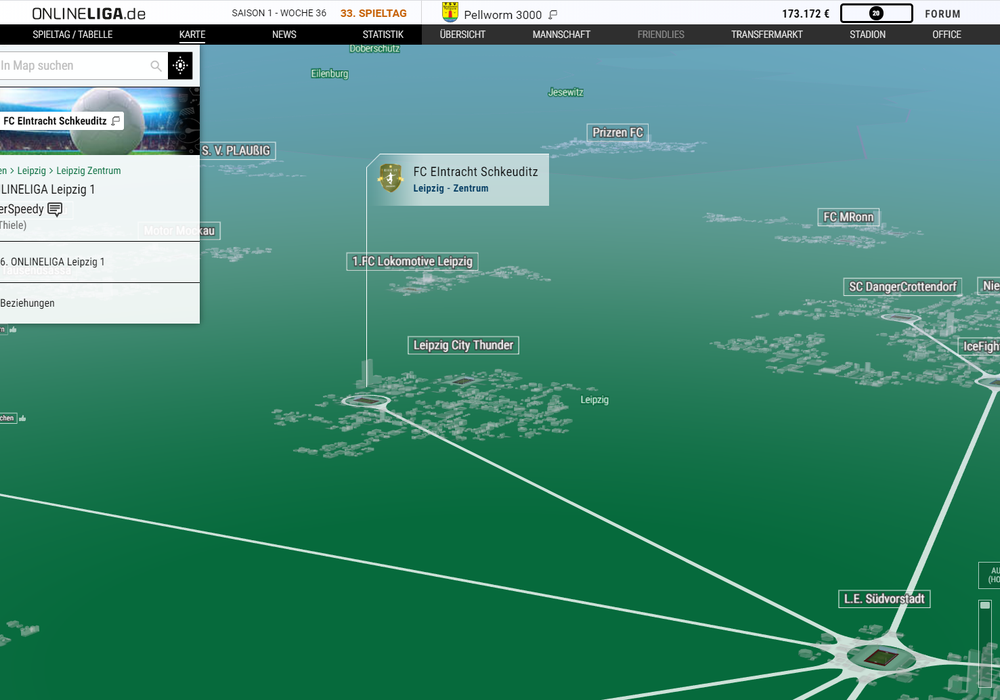Click the Leipzig City Thunder label
The width and height of the screenshot is (1000, 700).
463,345
